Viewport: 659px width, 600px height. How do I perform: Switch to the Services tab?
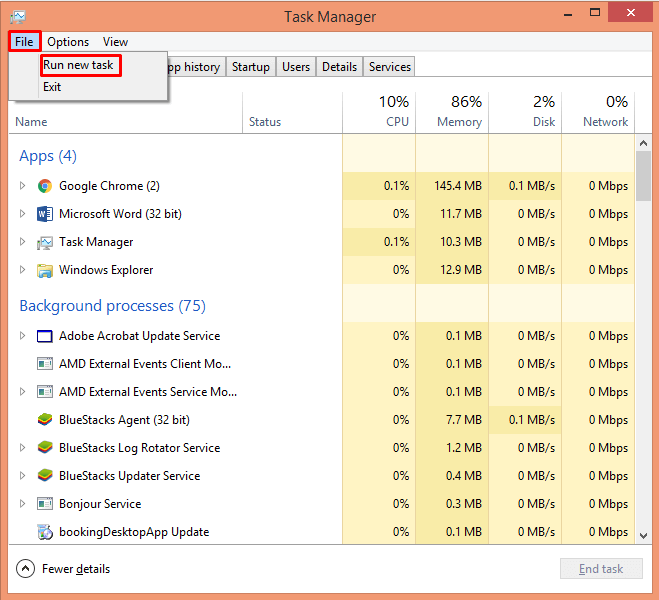[x=390, y=67]
